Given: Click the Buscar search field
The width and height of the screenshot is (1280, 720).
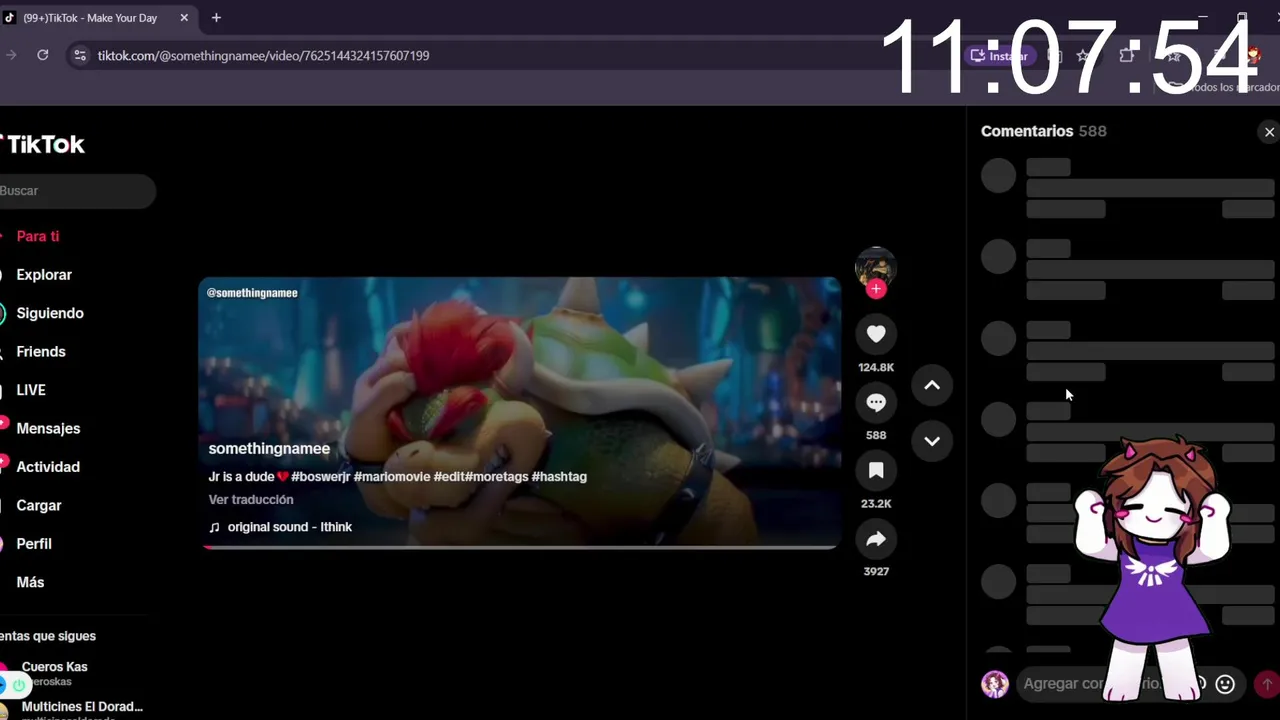Looking at the screenshot, I should [x=77, y=191].
